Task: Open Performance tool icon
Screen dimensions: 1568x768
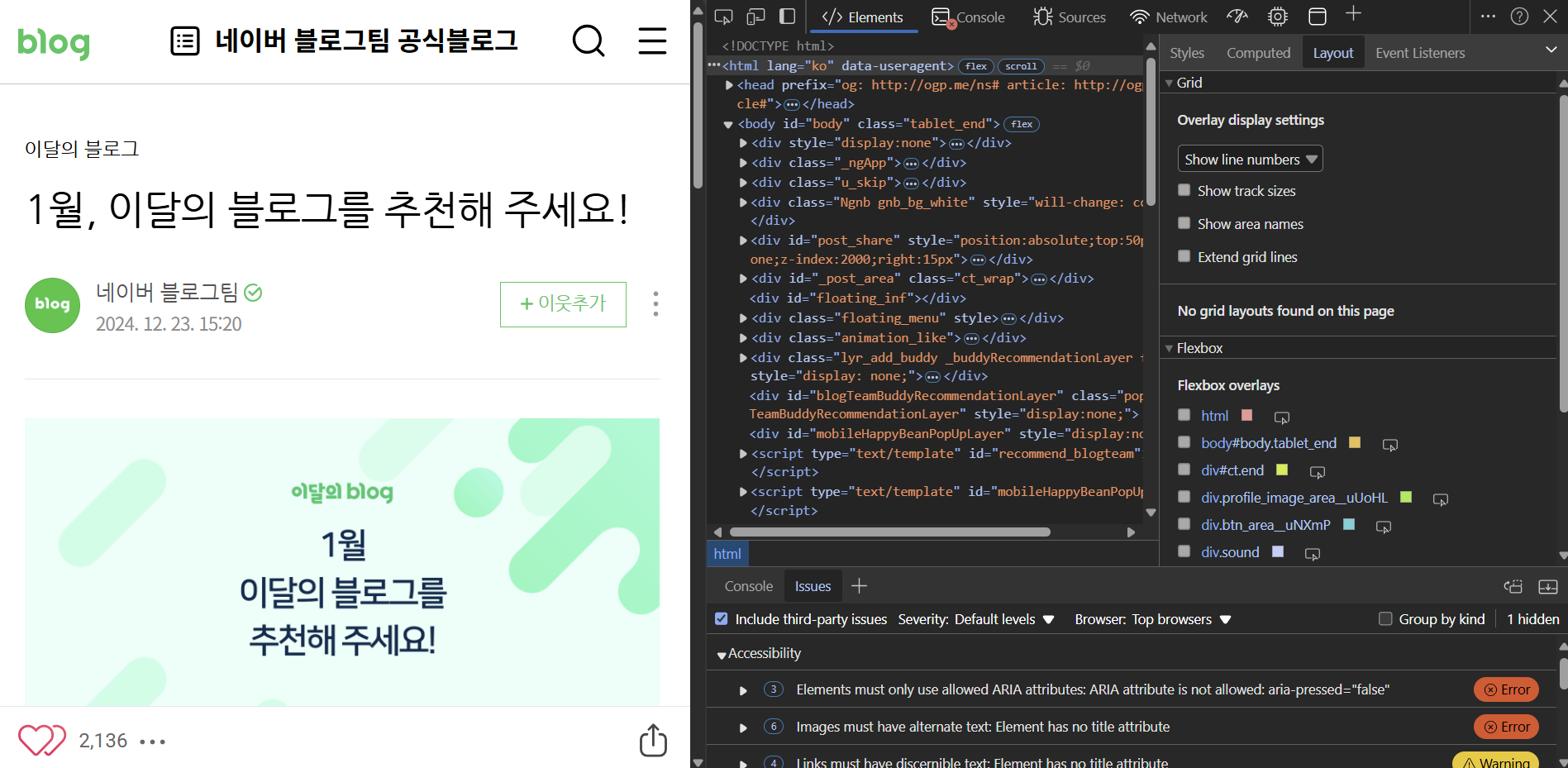Action: [1237, 17]
